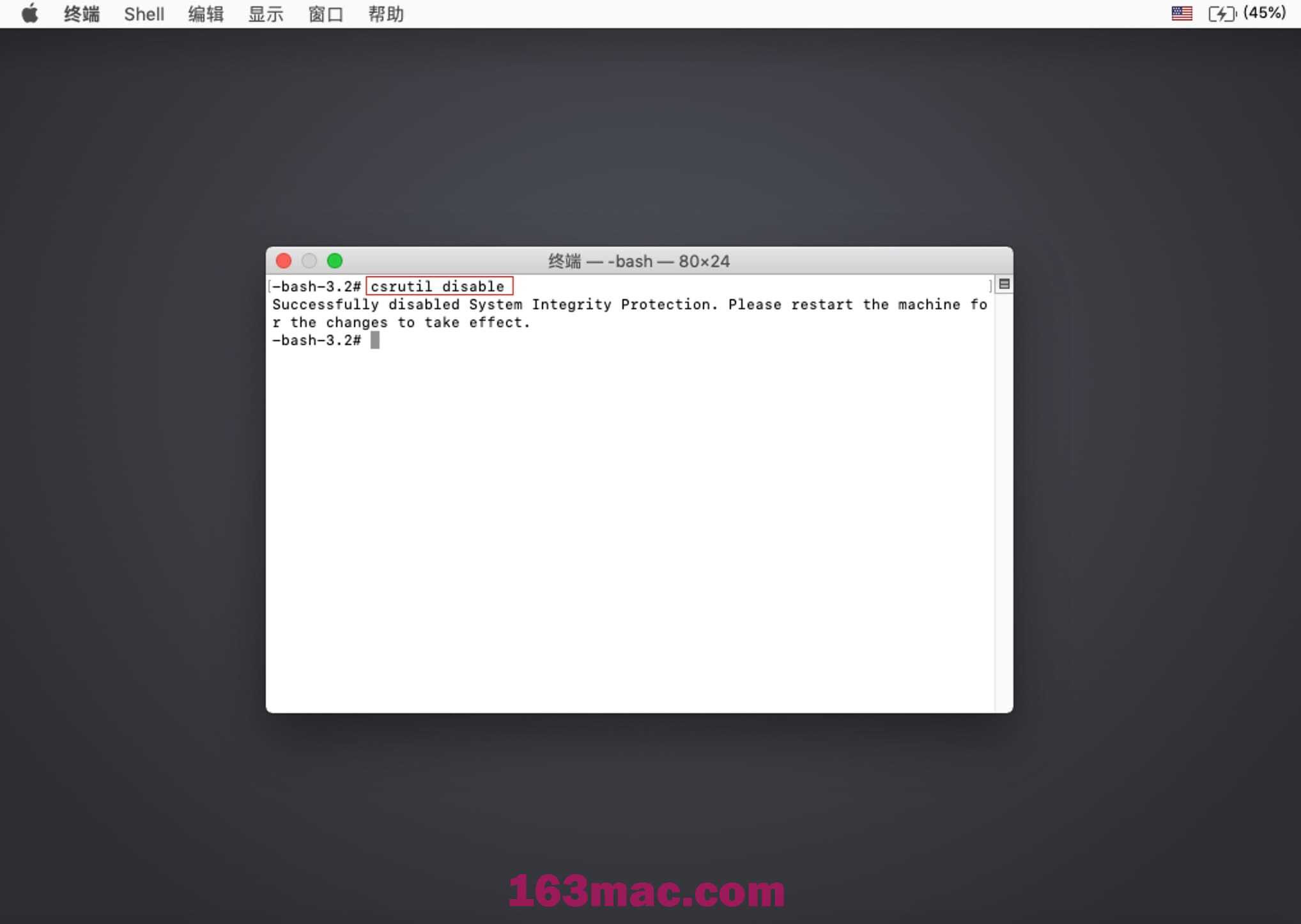Click the red close button
The height and width of the screenshot is (924, 1301).
tap(284, 260)
